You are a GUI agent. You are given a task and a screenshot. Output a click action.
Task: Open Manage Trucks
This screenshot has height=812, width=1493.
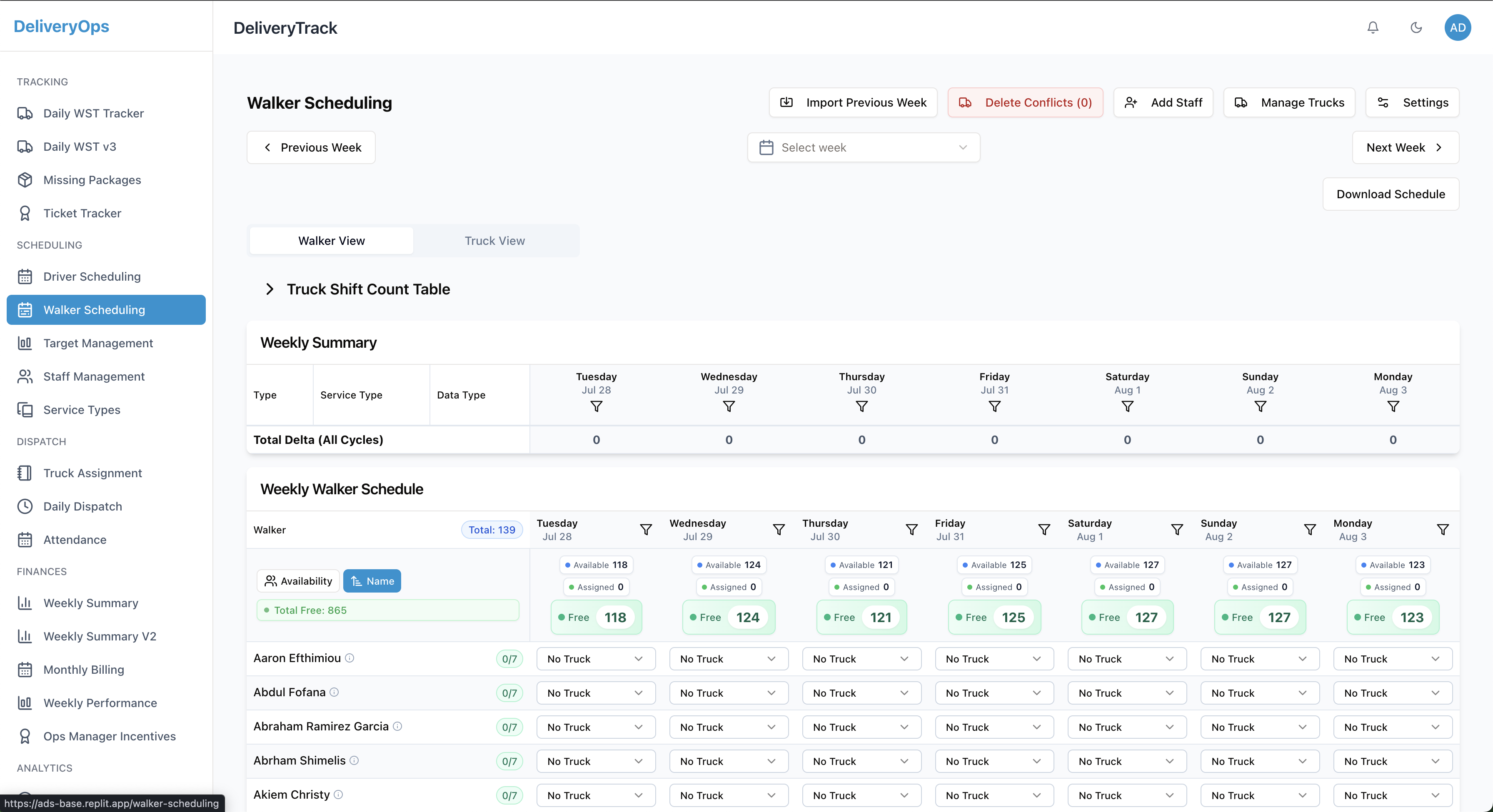coord(1289,102)
